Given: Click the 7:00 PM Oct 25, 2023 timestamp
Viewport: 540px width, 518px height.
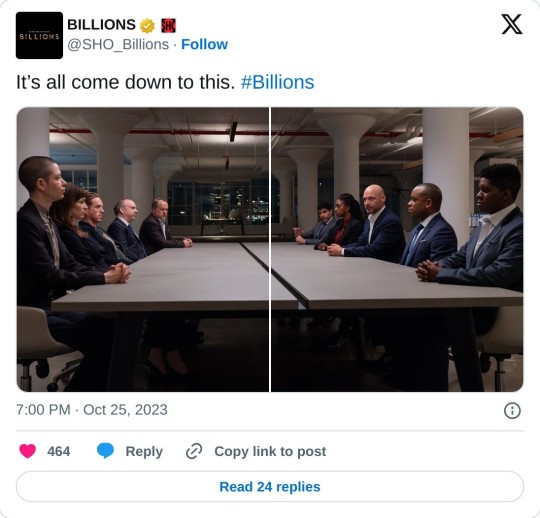Looking at the screenshot, I should (x=92, y=410).
